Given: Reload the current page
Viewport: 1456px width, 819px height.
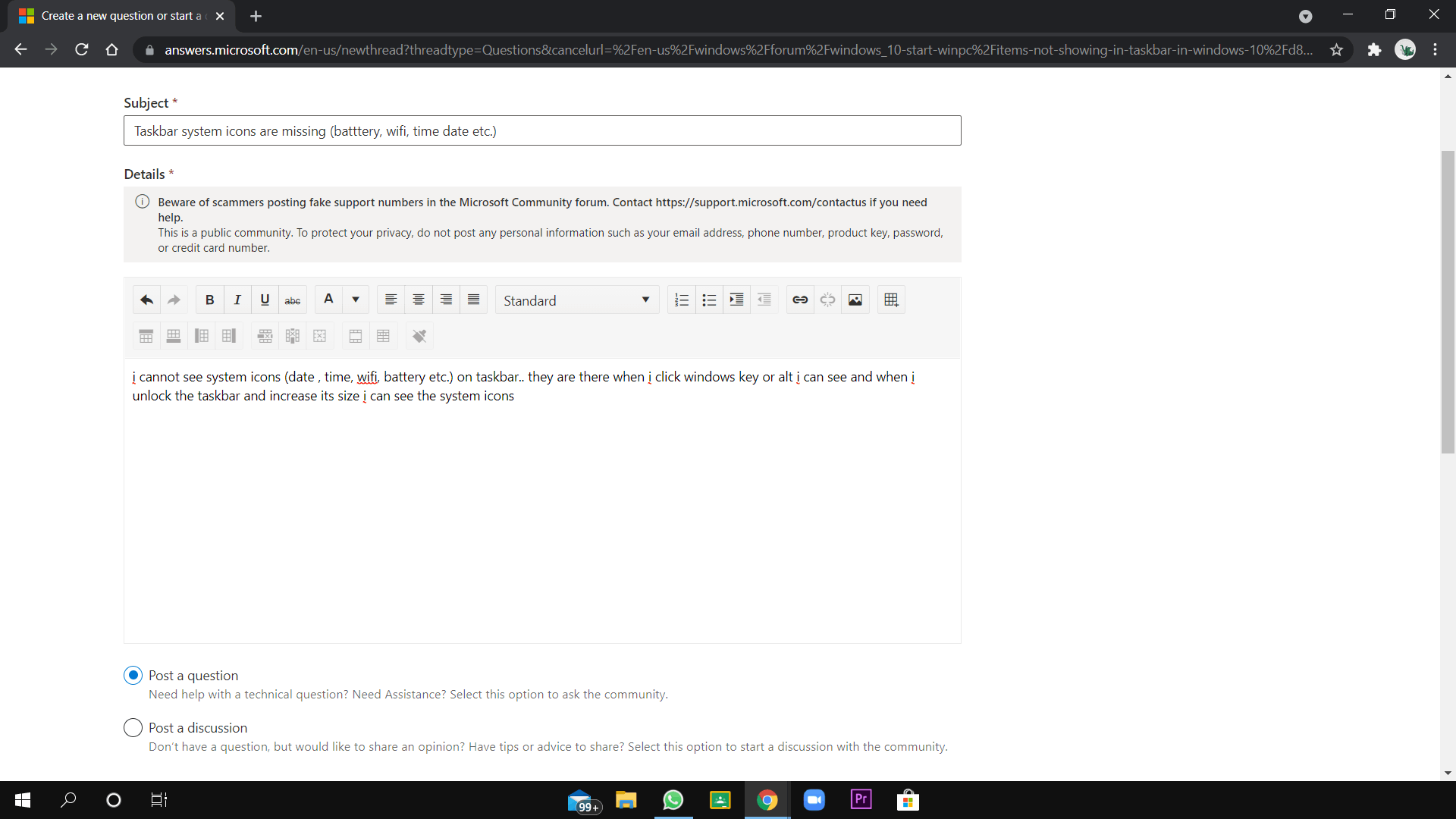Looking at the screenshot, I should click(x=82, y=49).
